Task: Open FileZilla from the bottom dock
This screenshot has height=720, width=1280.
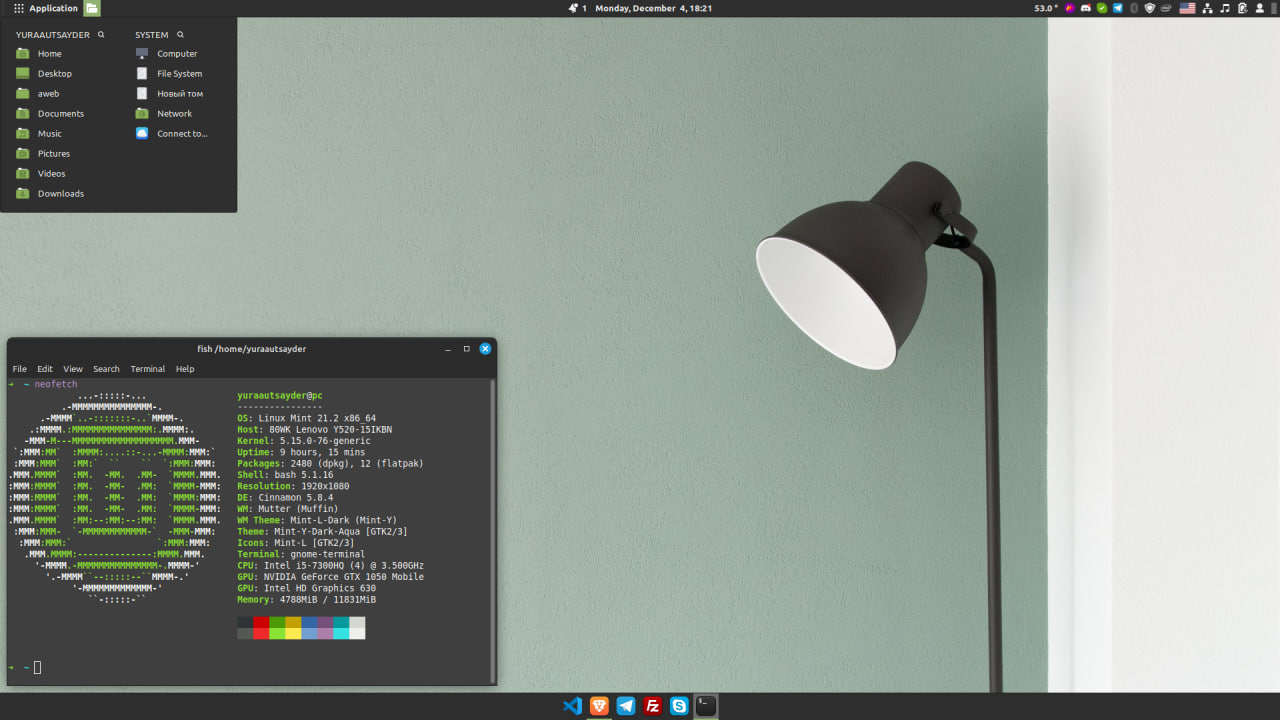Action: click(652, 706)
